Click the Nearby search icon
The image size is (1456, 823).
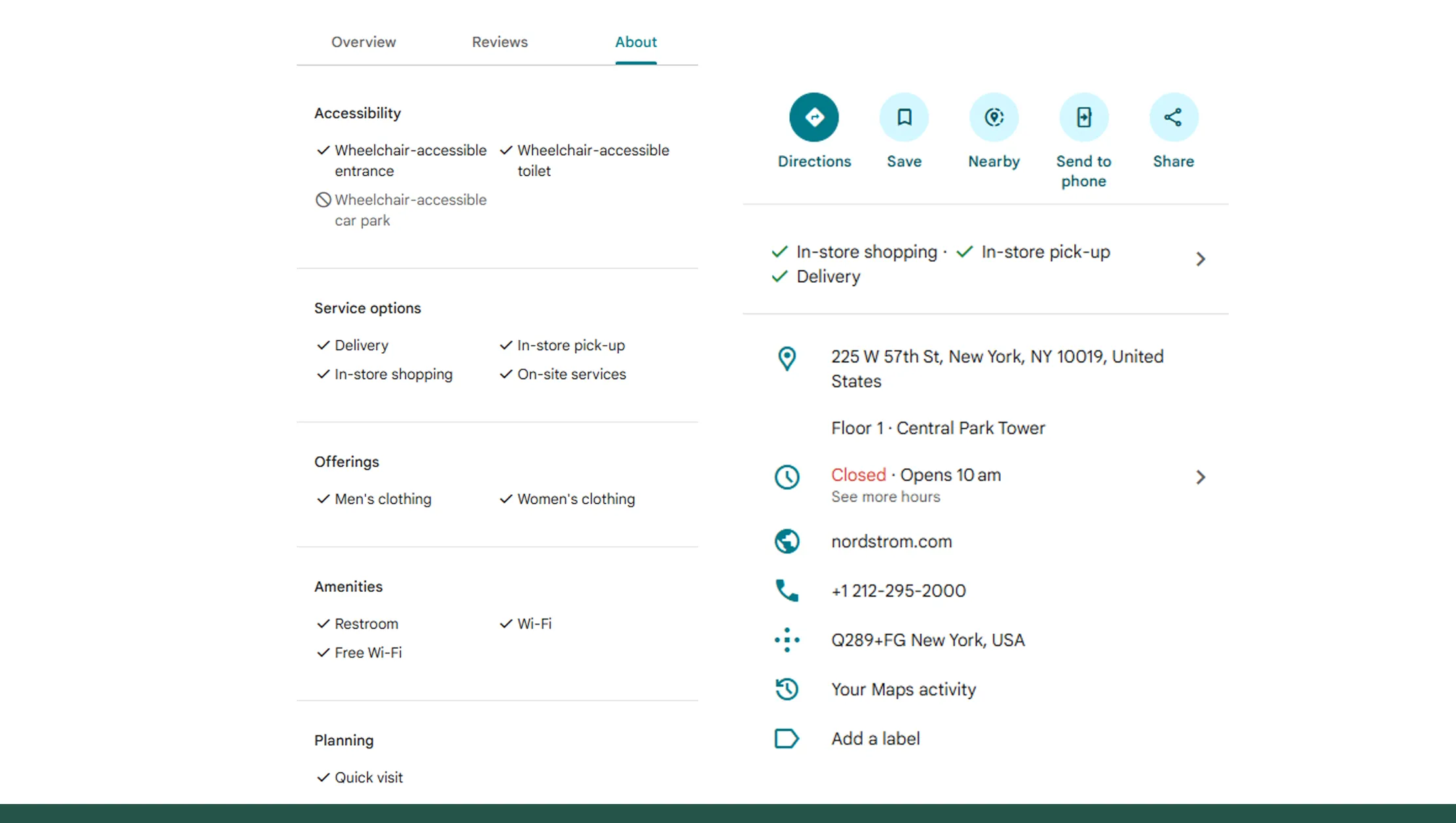coord(993,117)
